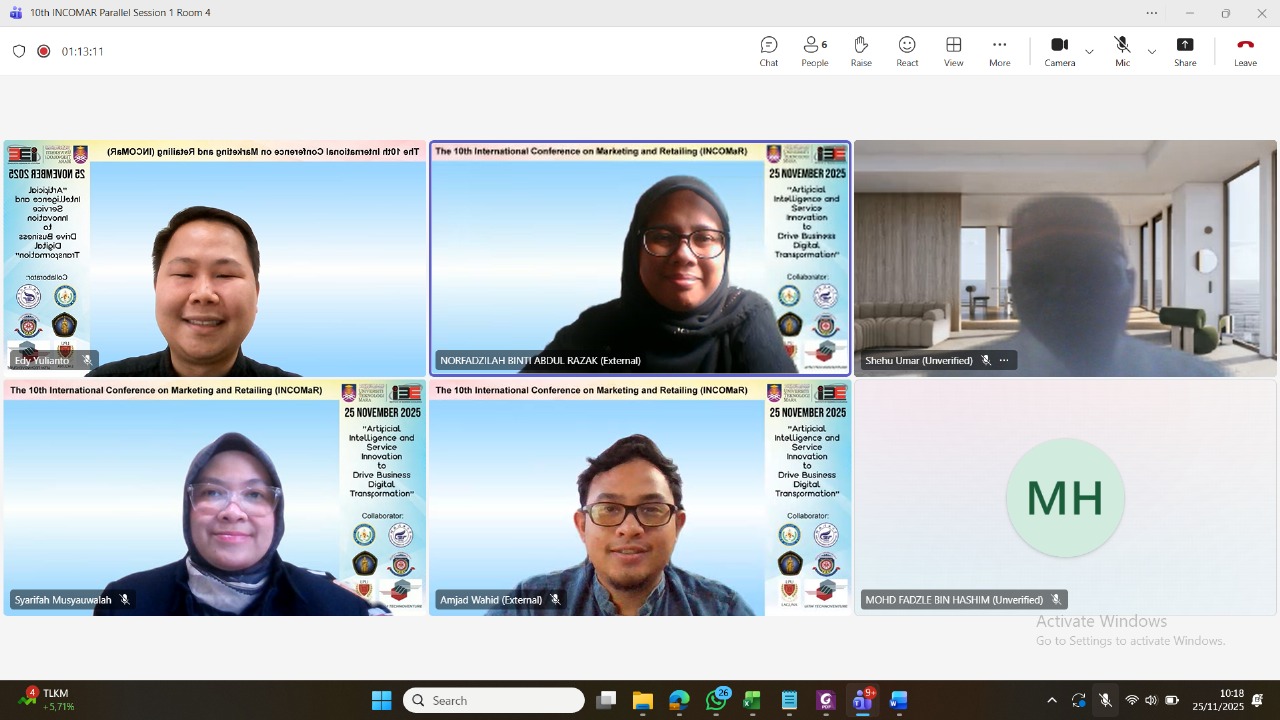Screen dimensions: 1280x720
Task: Open the microphone selection dropdown
Action: point(1151,52)
